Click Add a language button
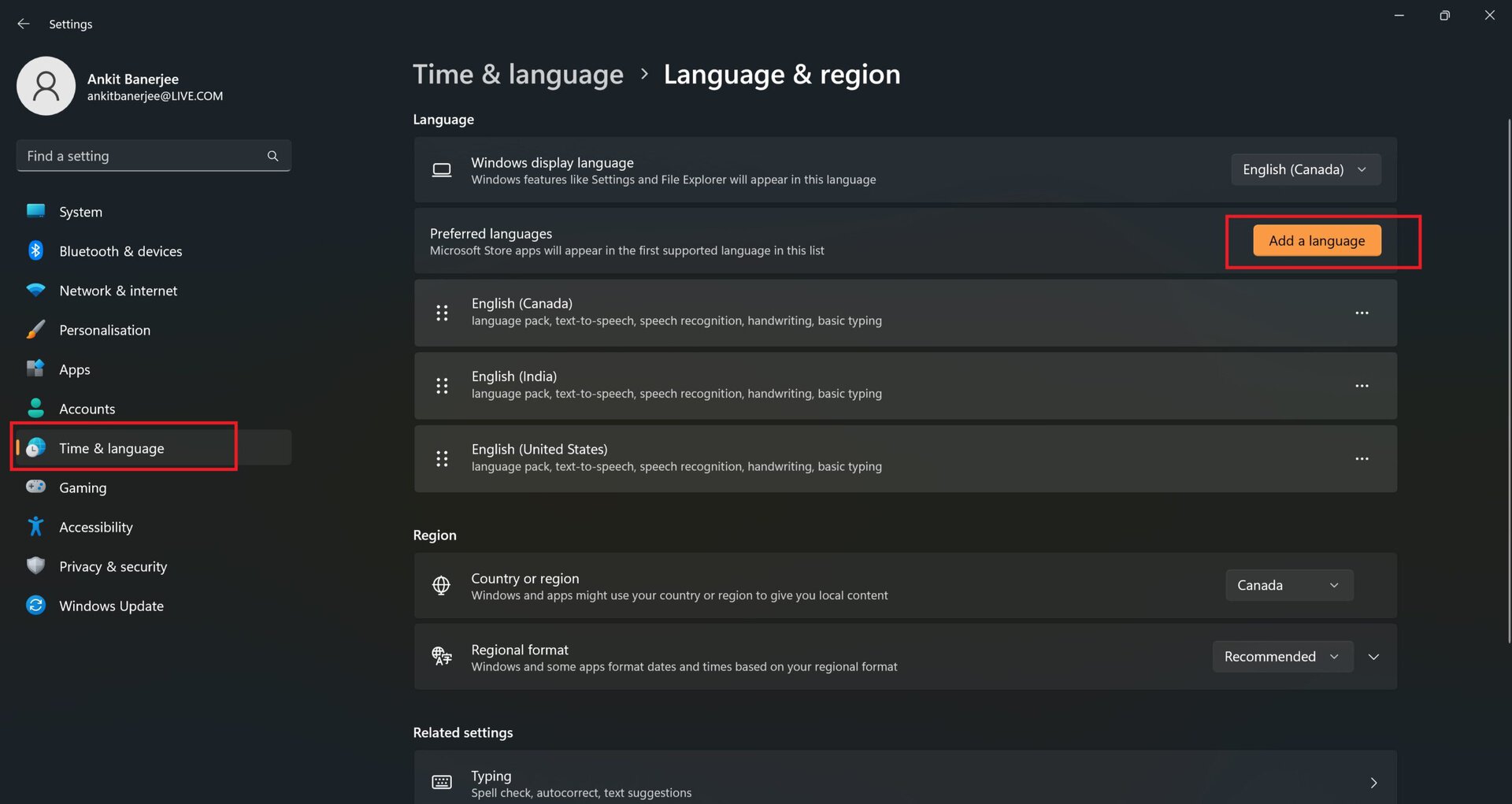 [1317, 240]
